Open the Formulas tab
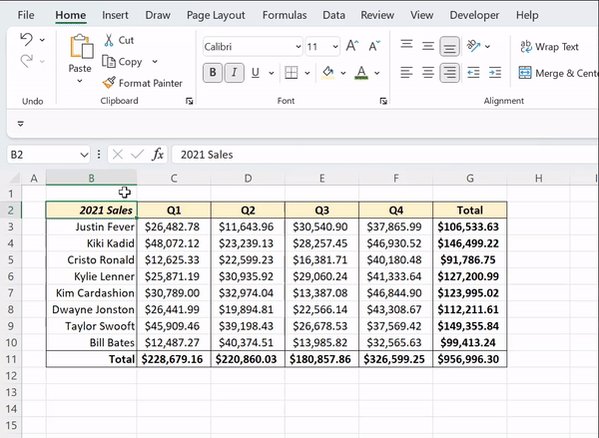599x438 pixels. (x=284, y=15)
